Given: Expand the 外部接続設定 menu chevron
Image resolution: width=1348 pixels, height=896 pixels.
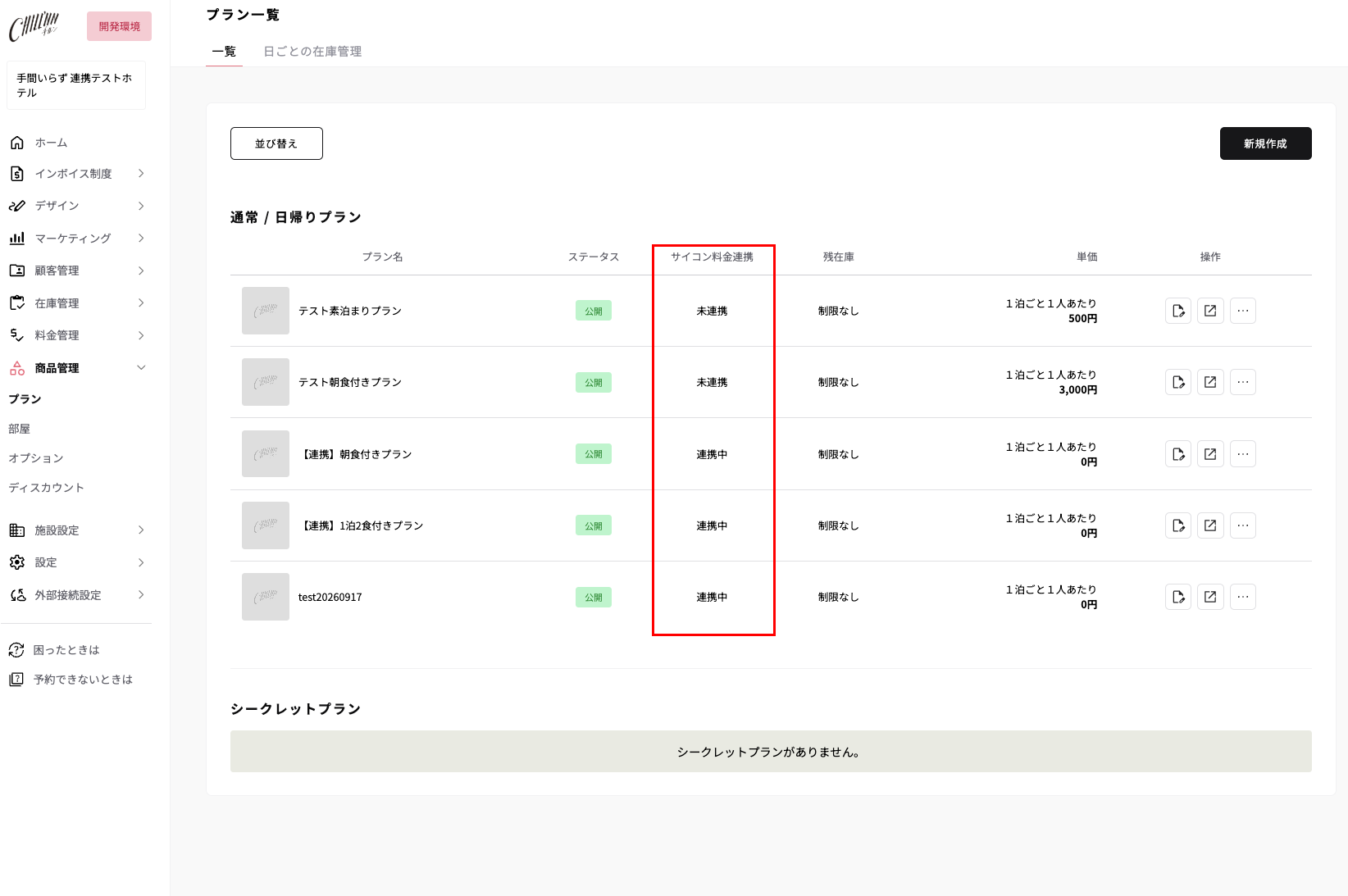Looking at the screenshot, I should pyautogui.click(x=141, y=595).
